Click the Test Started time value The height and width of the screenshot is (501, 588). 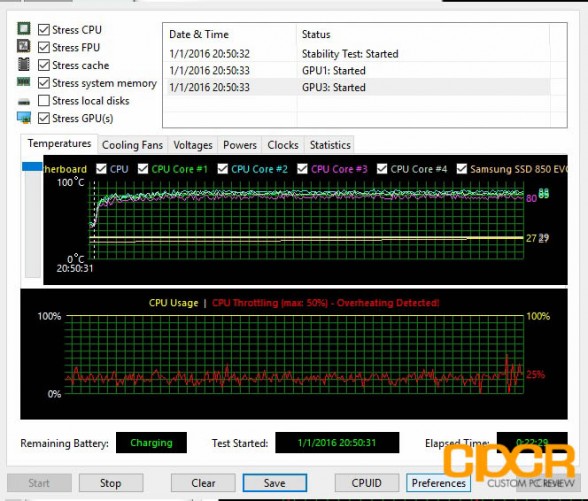(337, 443)
